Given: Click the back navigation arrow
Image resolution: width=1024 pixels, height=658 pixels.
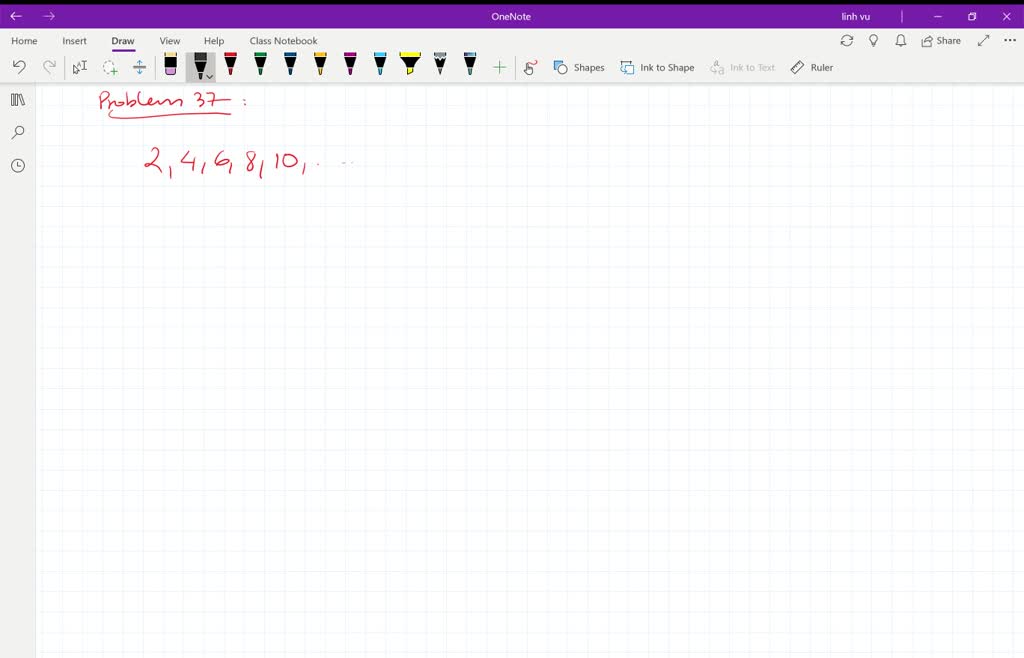Looking at the screenshot, I should pos(15,16).
